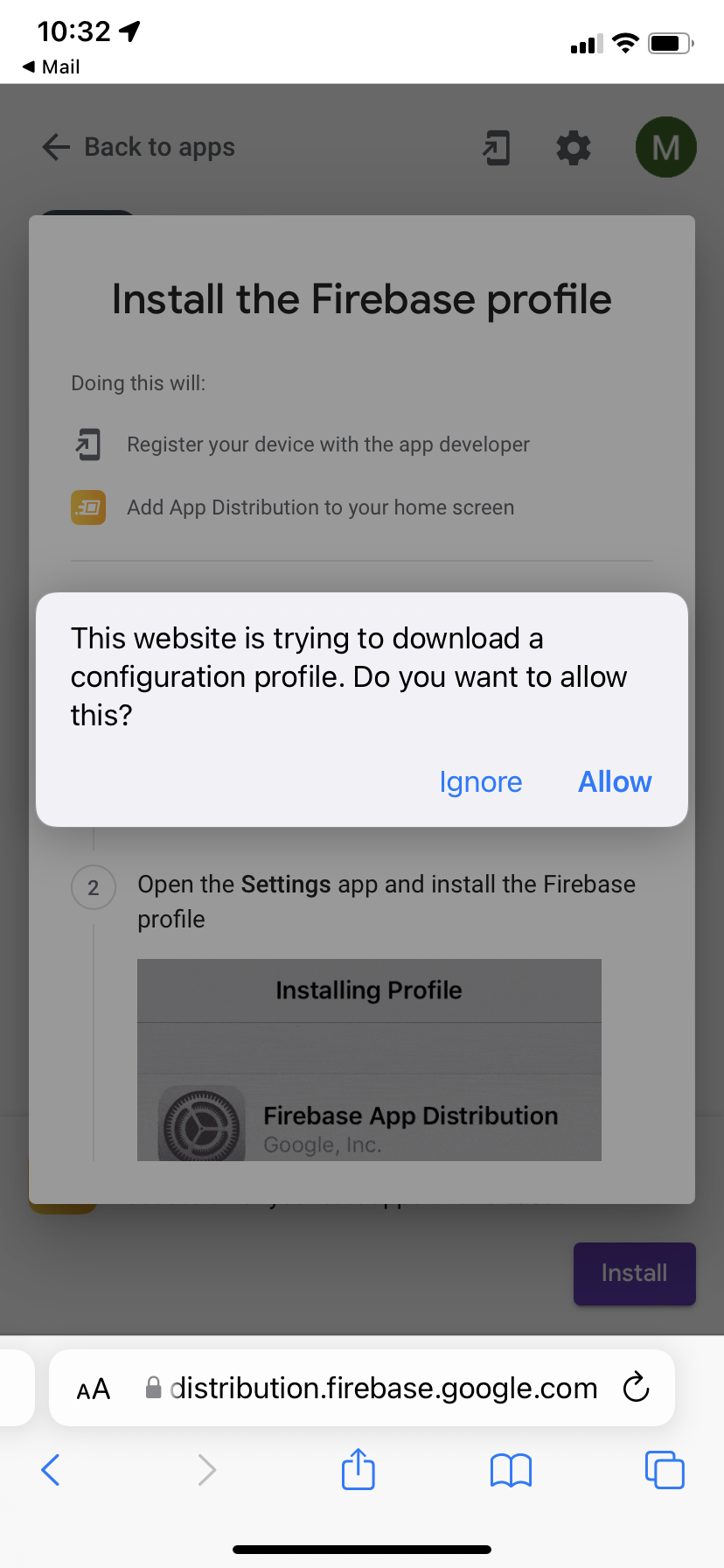Reload the page in Safari
This screenshot has width=724, height=1568.
click(x=636, y=1387)
